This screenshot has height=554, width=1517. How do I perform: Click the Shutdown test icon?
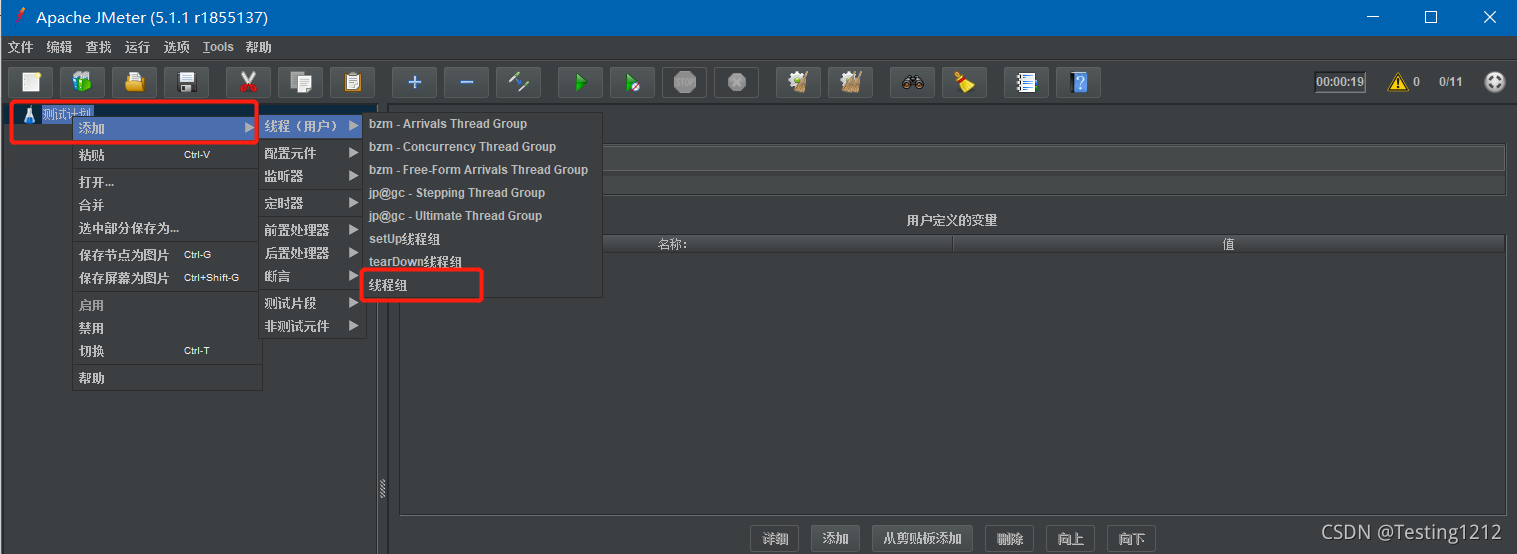point(736,82)
